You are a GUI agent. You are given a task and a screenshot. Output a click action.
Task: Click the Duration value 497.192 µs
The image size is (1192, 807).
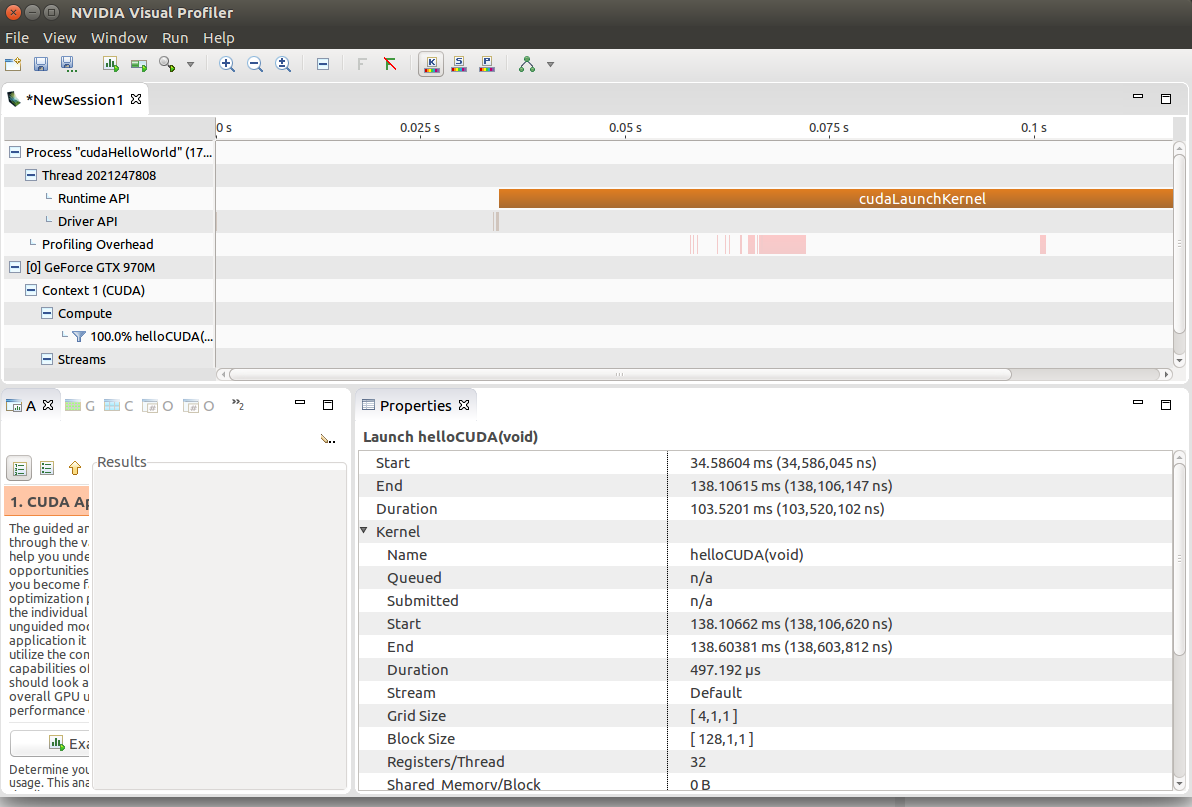point(725,669)
